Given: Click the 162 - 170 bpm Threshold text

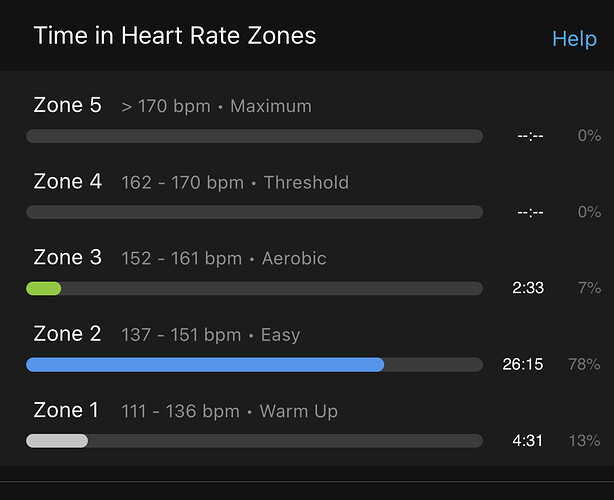Looking at the screenshot, I should (235, 182).
